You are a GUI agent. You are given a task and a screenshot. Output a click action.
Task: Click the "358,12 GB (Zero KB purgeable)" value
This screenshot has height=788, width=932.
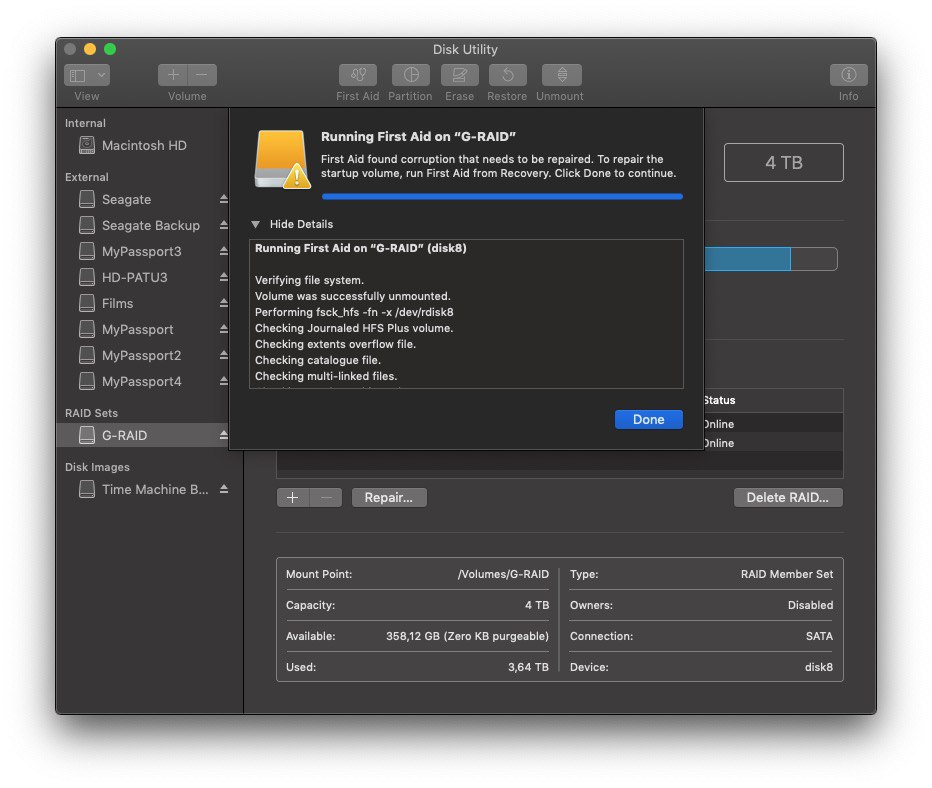(x=467, y=636)
